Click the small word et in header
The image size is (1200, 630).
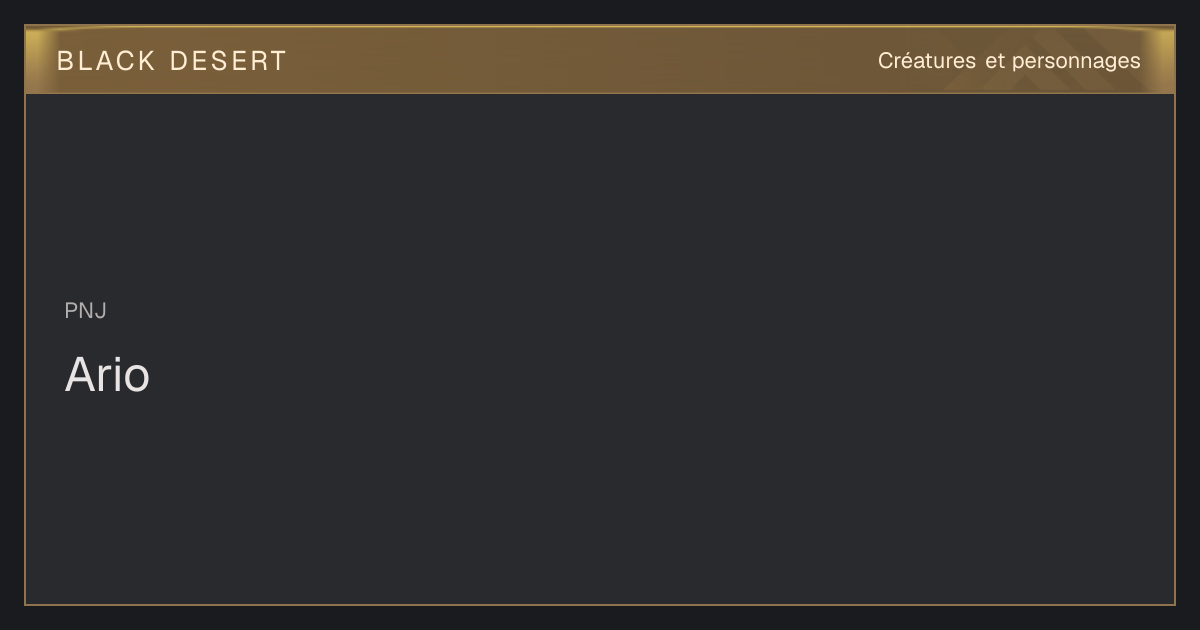tap(994, 61)
